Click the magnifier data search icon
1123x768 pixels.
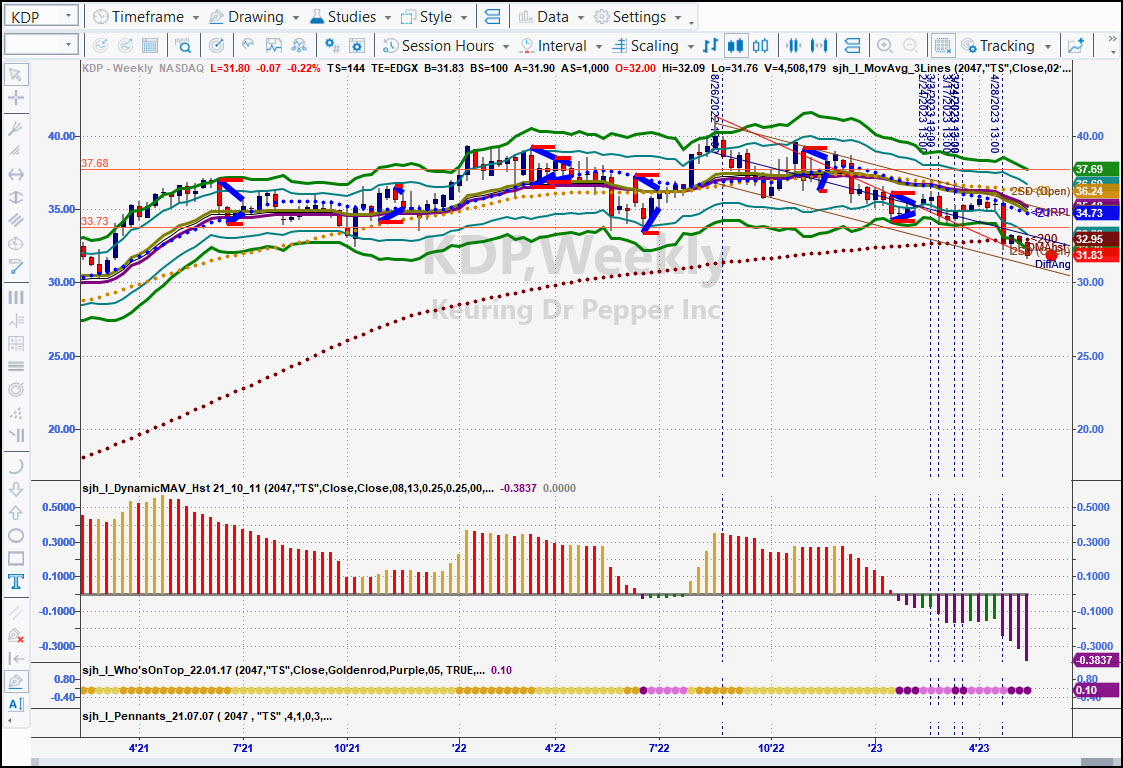(x=183, y=46)
